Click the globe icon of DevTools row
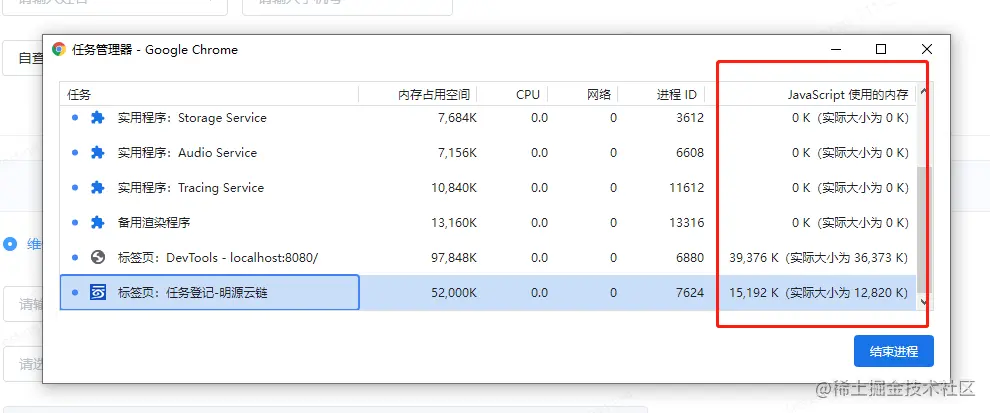 [97, 257]
